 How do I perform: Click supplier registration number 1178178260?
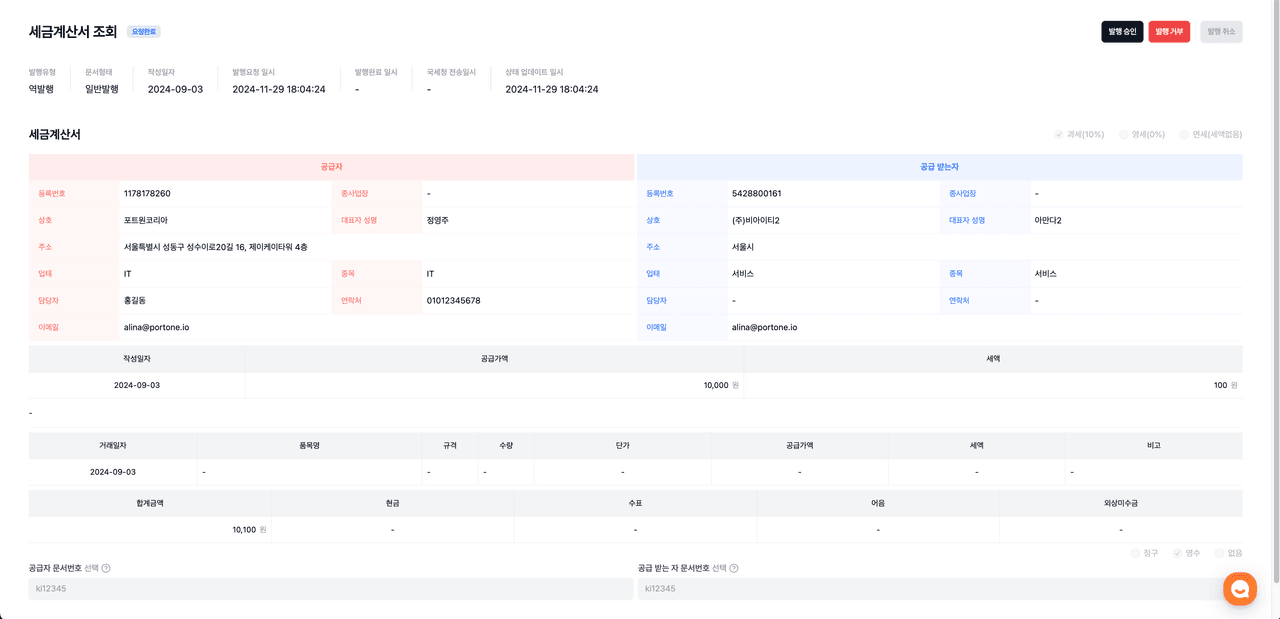147,193
